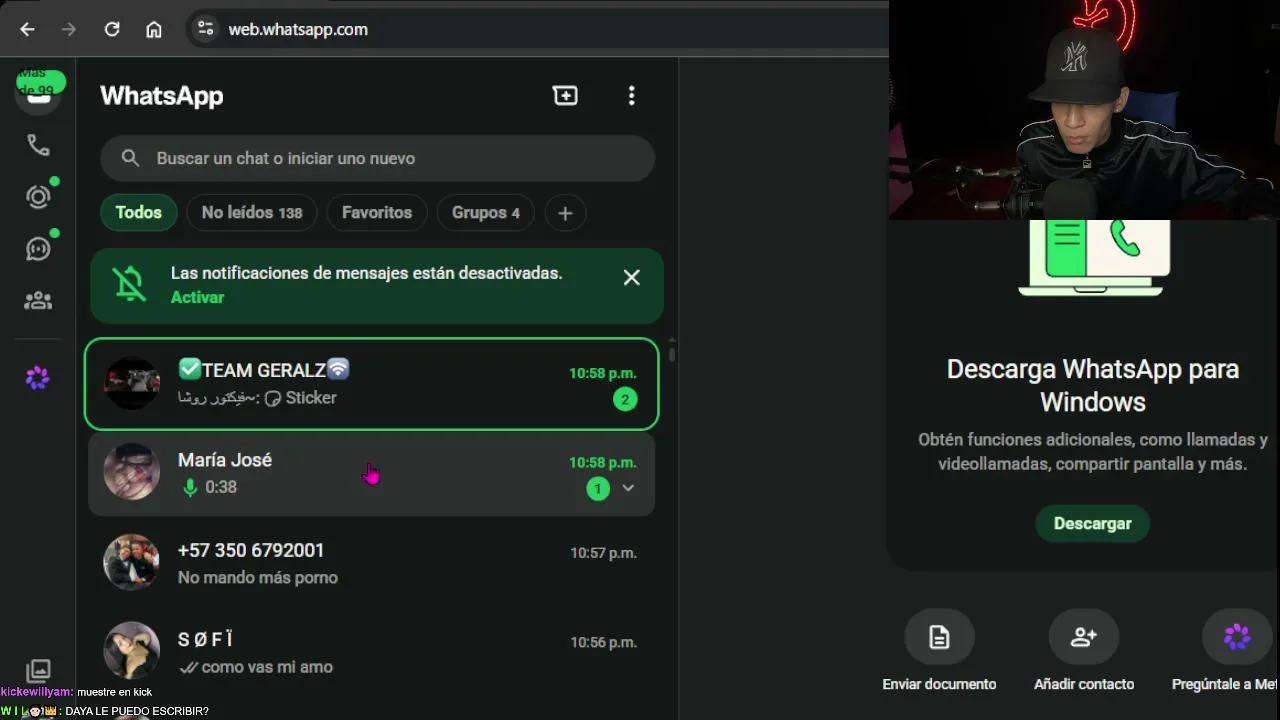This screenshot has height=720, width=1280.
Task: Click +57 350 6792001 profile photo
Action: pyautogui.click(x=132, y=562)
